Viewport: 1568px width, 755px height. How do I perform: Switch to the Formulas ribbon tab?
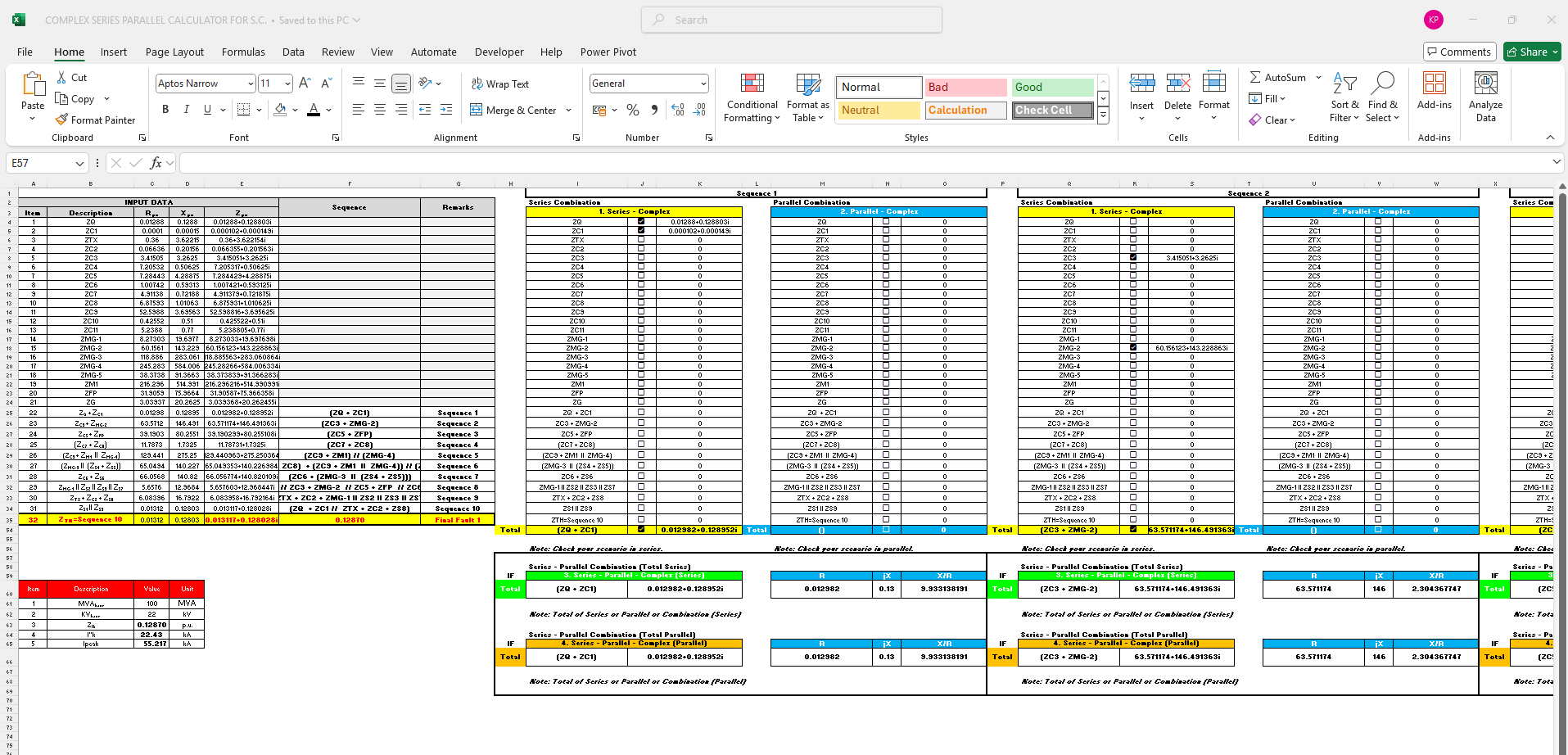tap(242, 52)
